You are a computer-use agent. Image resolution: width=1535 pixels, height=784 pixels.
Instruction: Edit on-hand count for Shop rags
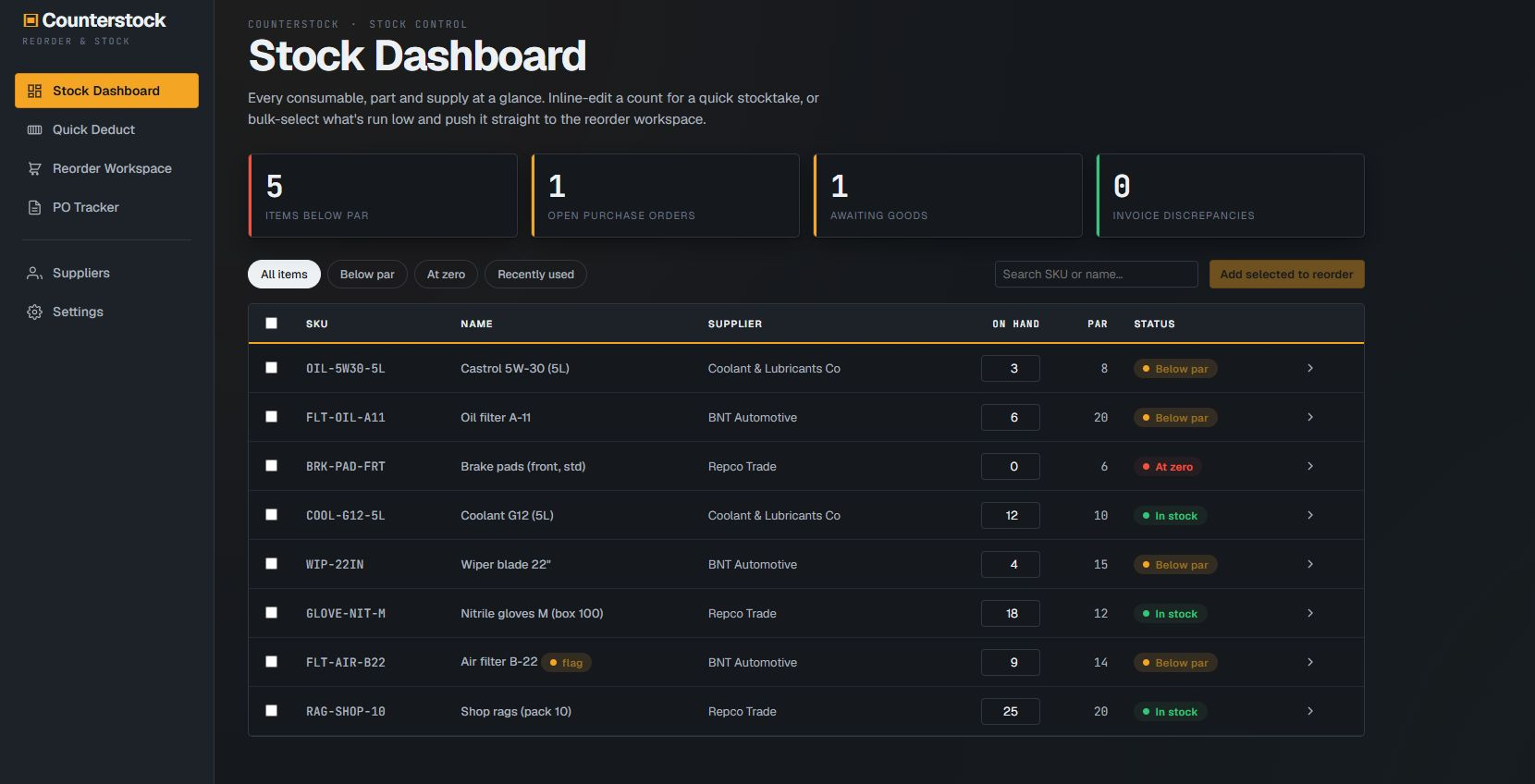coord(1011,711)
